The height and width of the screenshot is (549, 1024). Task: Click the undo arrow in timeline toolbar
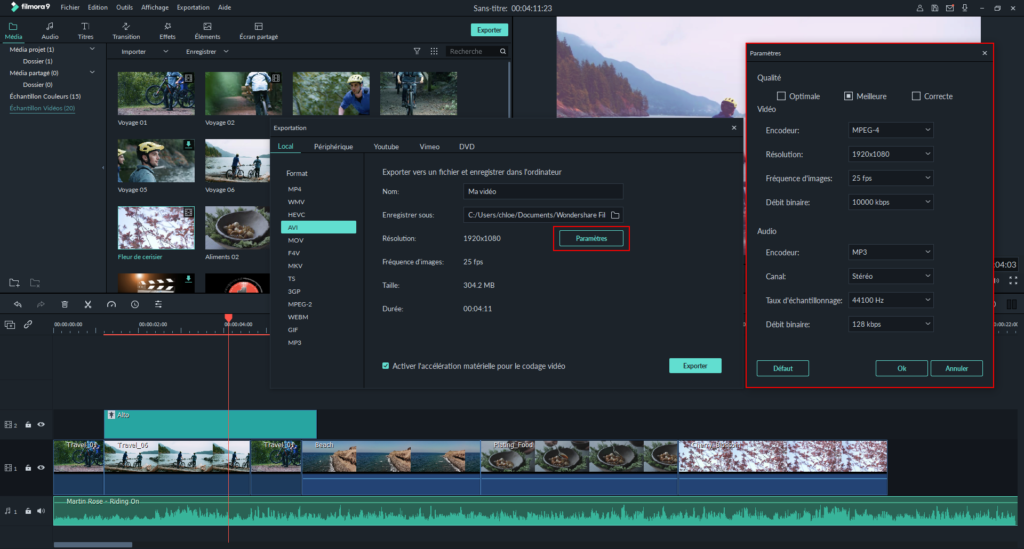pyautogui.click(x=18, y=304)
